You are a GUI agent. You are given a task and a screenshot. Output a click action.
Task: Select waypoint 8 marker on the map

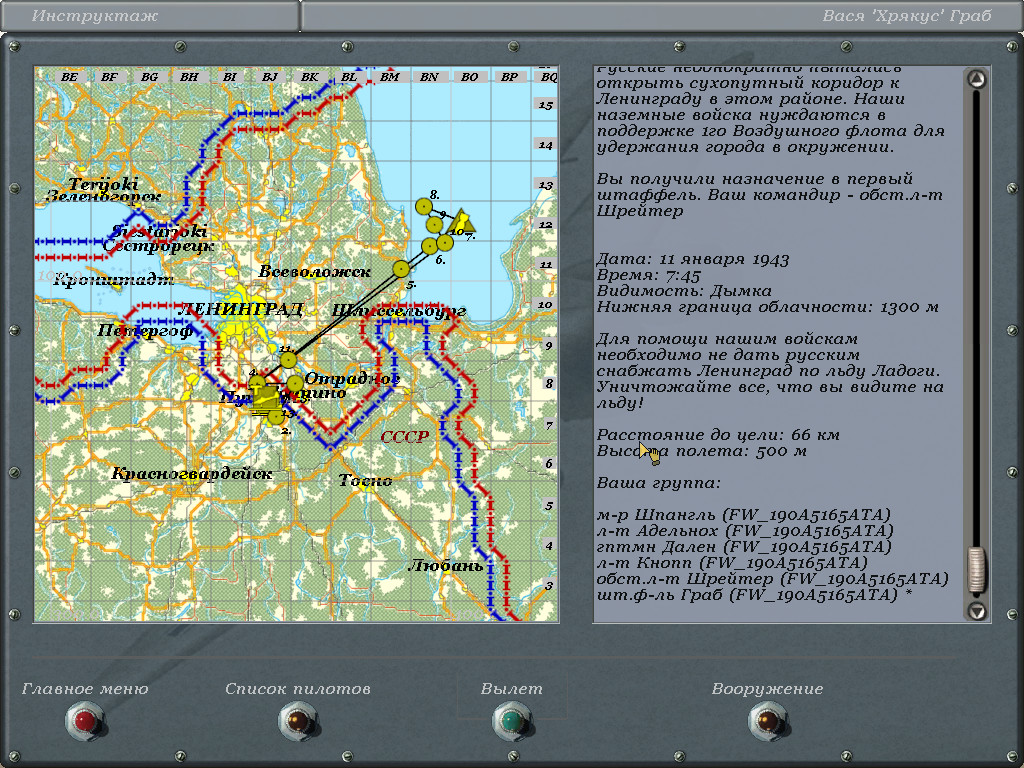pyautogui.click(x=424, y=206)
